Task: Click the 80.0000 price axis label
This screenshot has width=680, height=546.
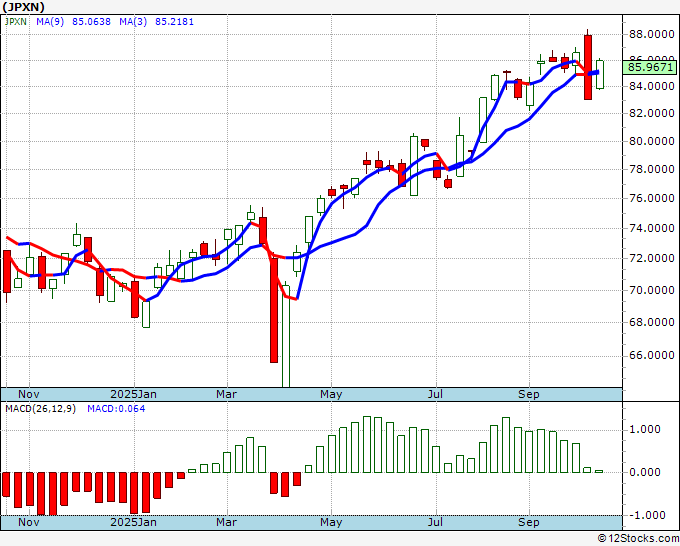Action: coord(651,141)
